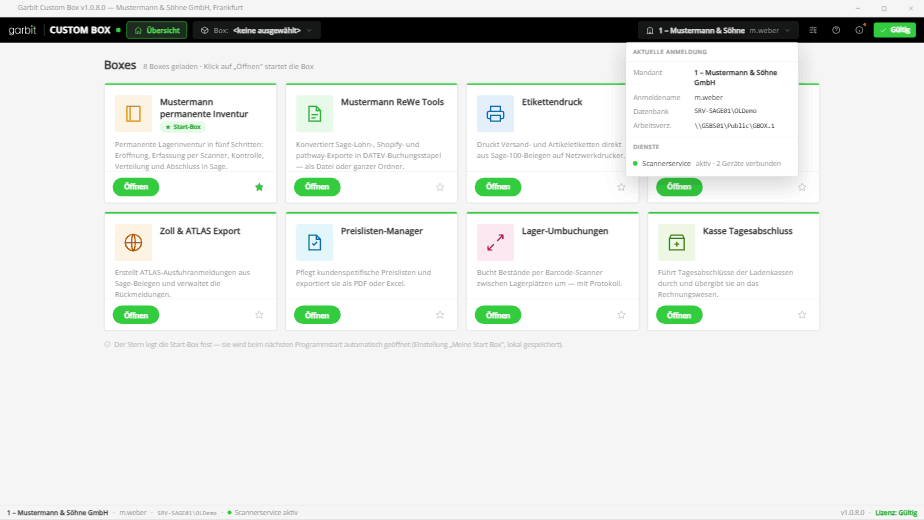Click the green status dot after CUSTOM BOX

[118, 30]
